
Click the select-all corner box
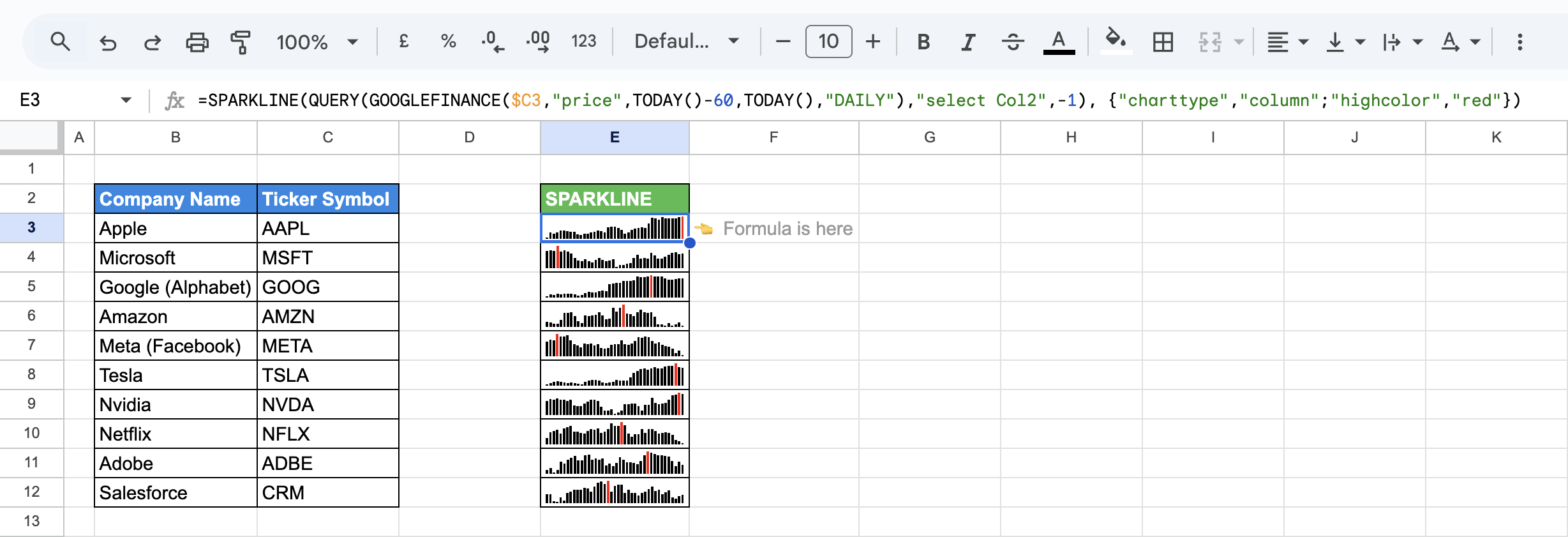(31, 137)
